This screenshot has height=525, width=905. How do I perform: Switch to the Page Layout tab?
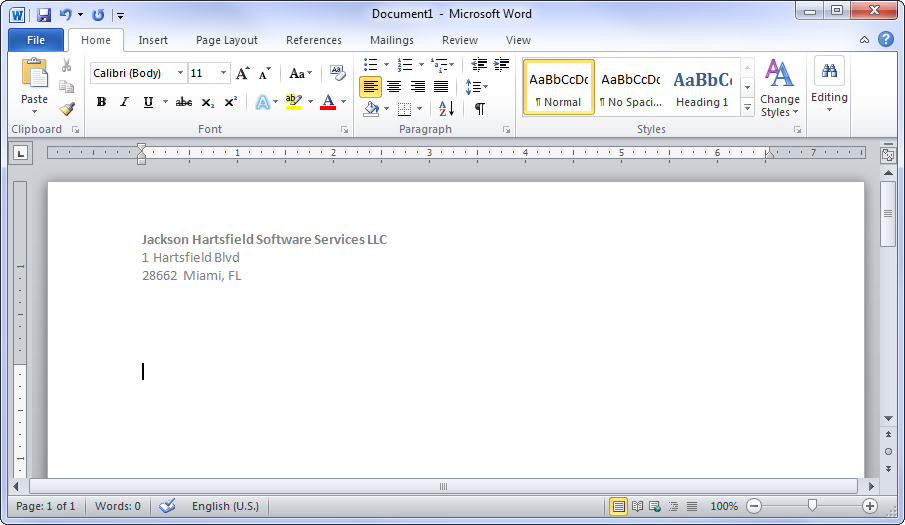pos(227,40)
